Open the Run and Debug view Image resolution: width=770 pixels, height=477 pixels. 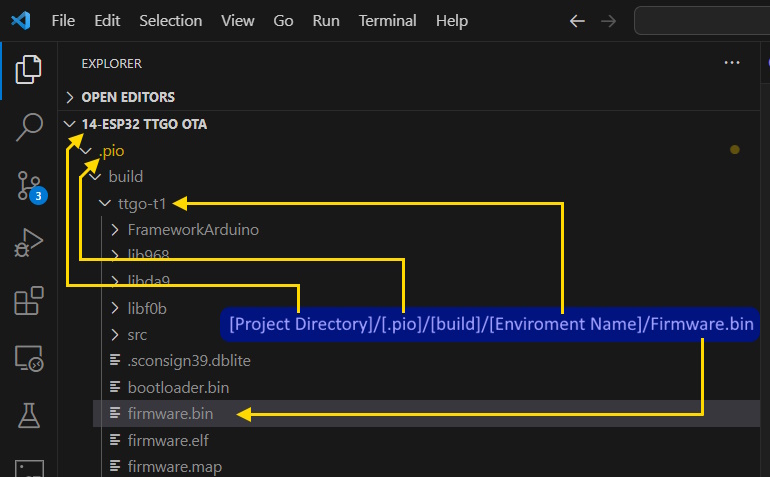pyautogui.click(x=28, y=243)
